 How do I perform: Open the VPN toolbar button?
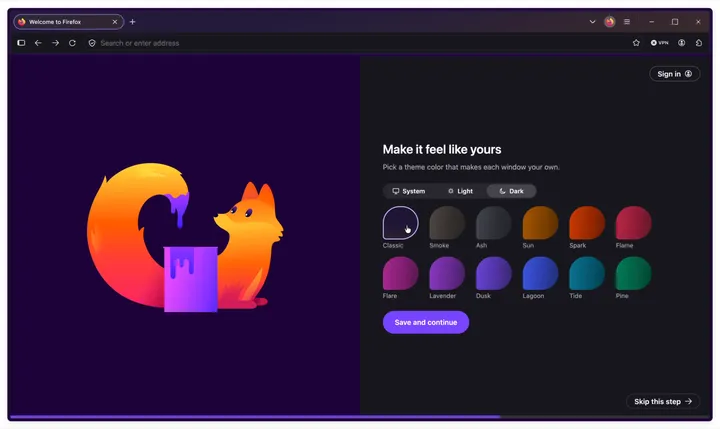coord(659,43)
